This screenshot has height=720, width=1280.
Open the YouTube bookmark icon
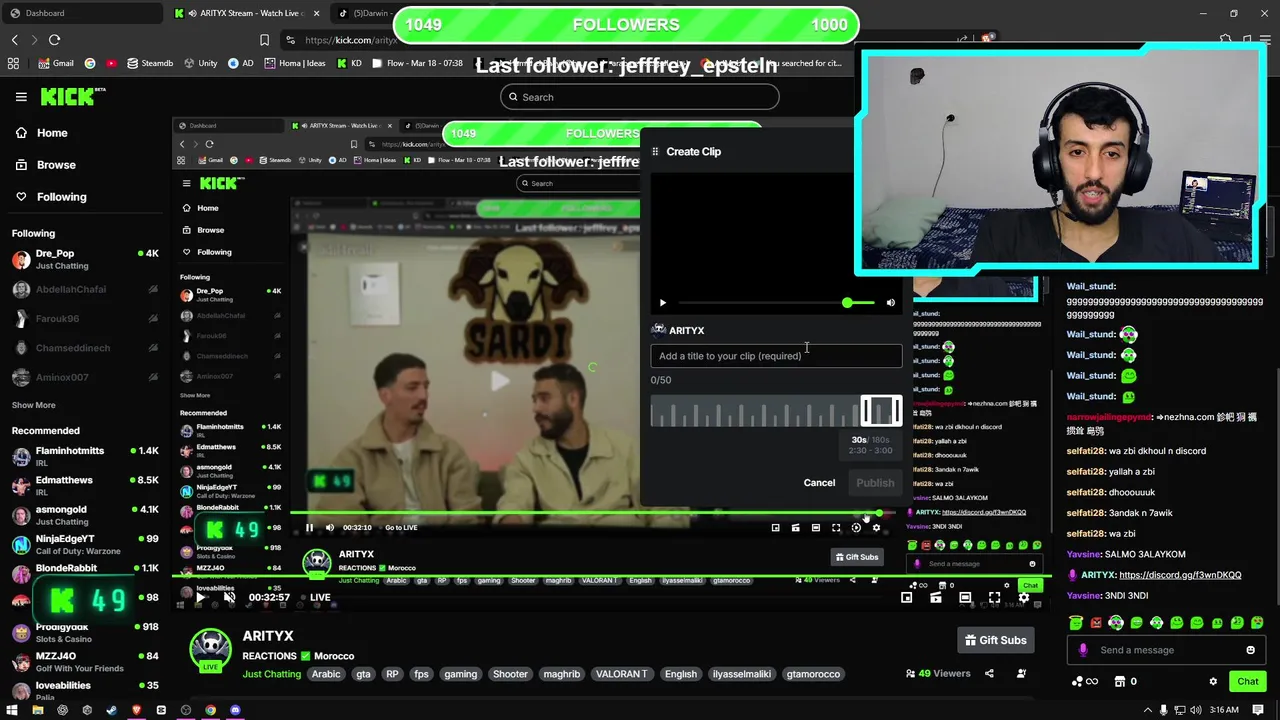[x=111, y=63]
